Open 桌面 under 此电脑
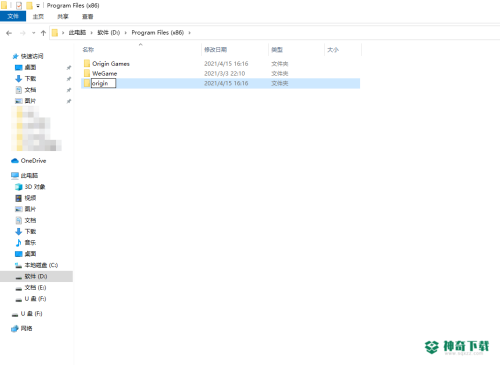 [x=30, y=254]
